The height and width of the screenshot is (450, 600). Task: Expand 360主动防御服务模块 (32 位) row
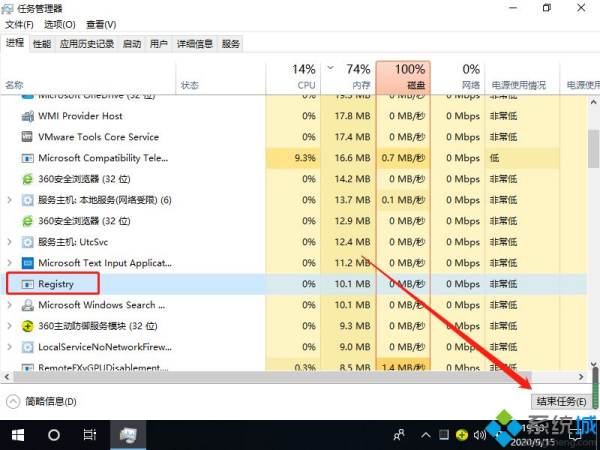pos(10,326)
